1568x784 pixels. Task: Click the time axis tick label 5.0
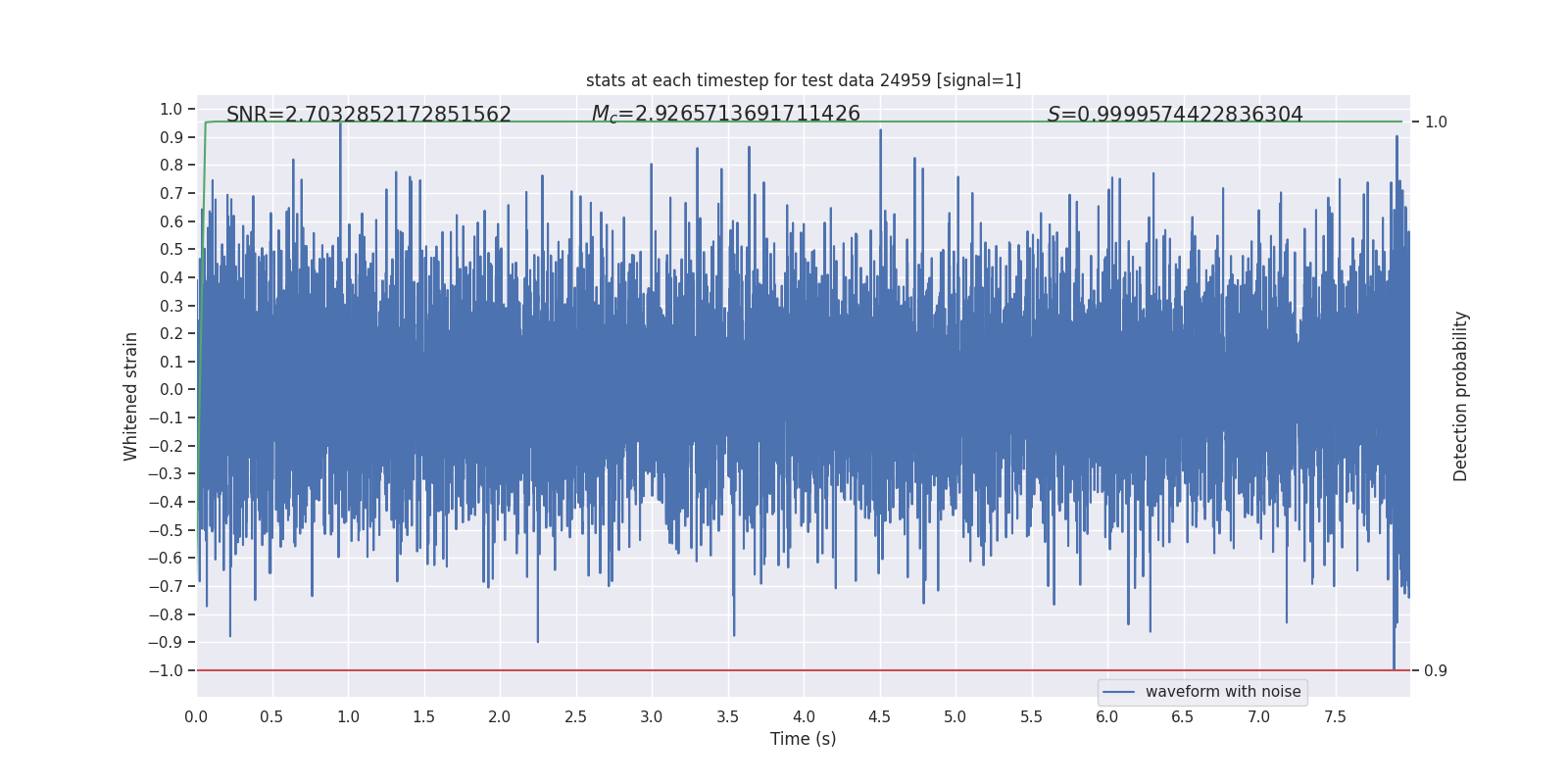click(x=955, y=716)
